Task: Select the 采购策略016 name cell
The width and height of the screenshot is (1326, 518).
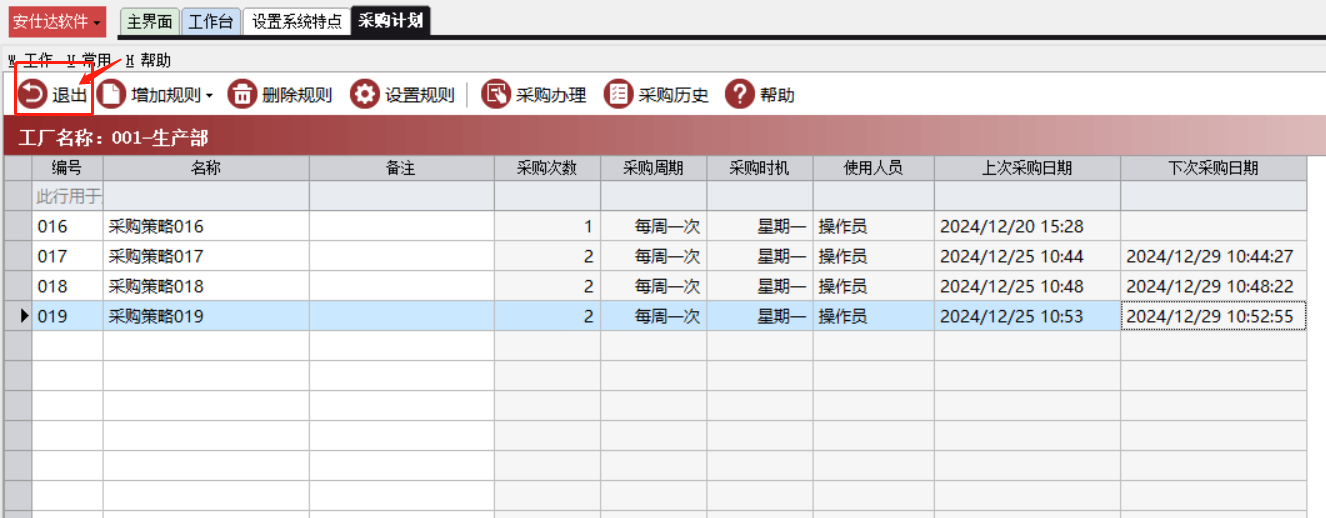Action: click(x=206, y=226)
